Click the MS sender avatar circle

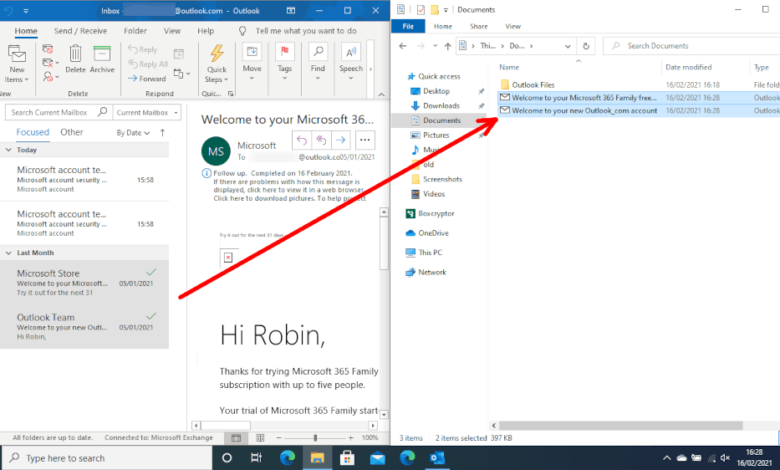(216, 151)
